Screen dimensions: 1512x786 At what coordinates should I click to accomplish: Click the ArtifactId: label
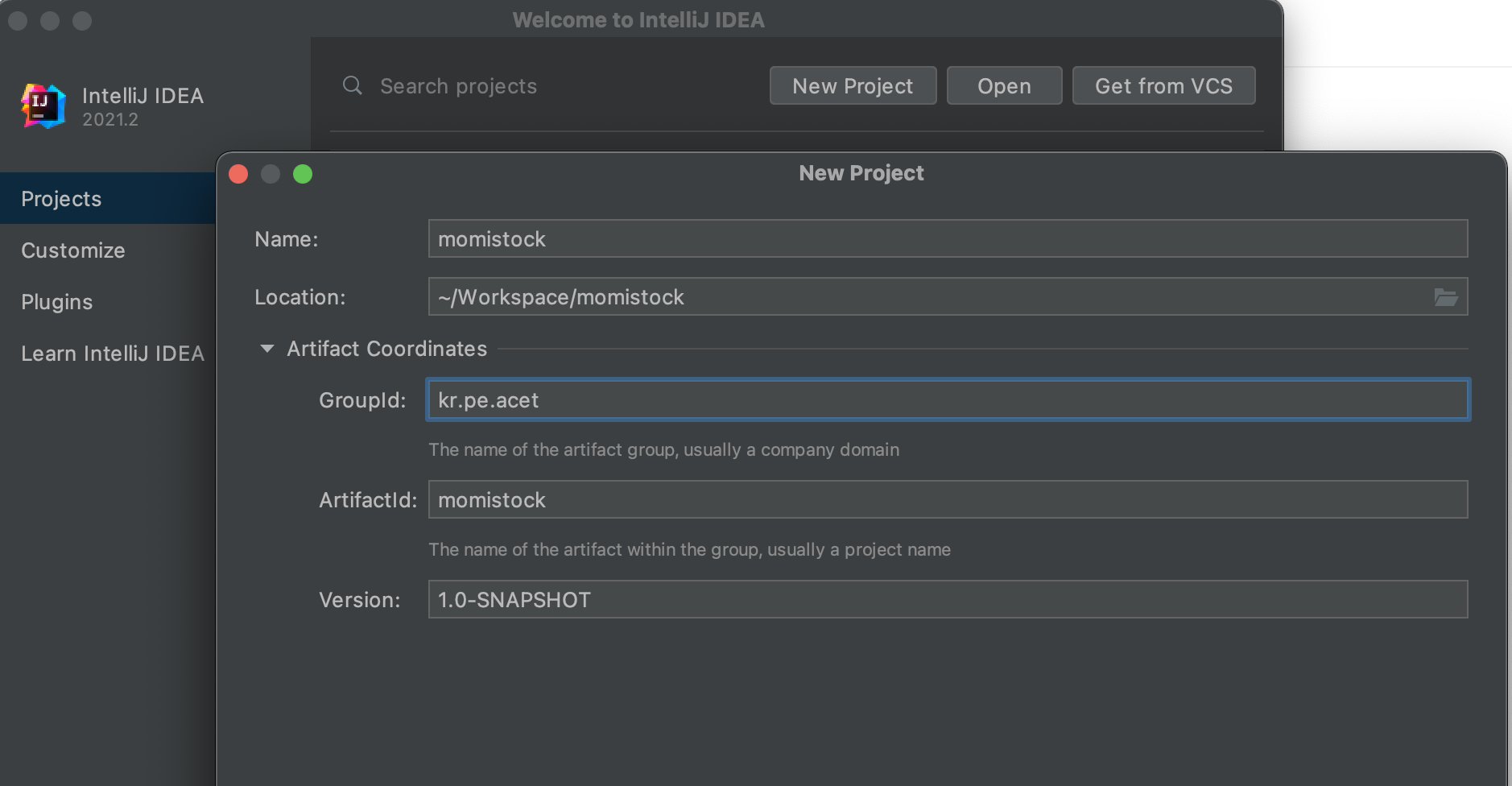tap(368, 500)
